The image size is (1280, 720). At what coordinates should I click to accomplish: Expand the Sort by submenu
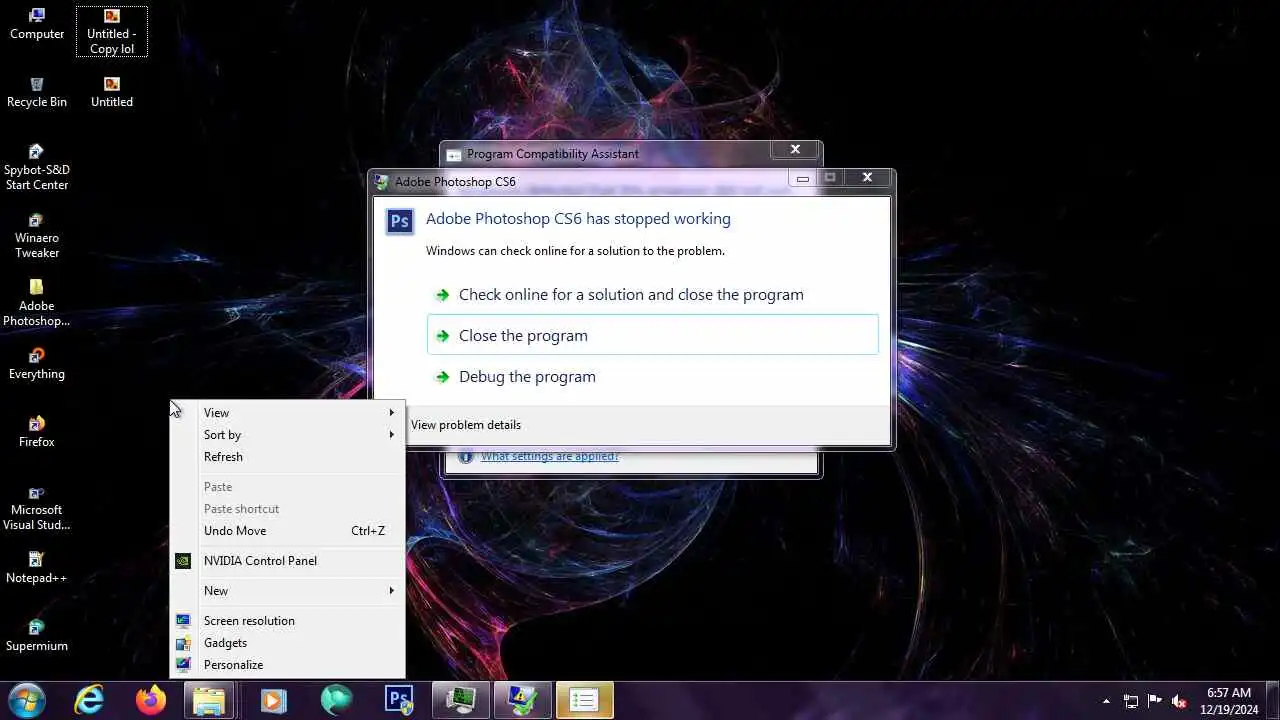tap(288, 435)
